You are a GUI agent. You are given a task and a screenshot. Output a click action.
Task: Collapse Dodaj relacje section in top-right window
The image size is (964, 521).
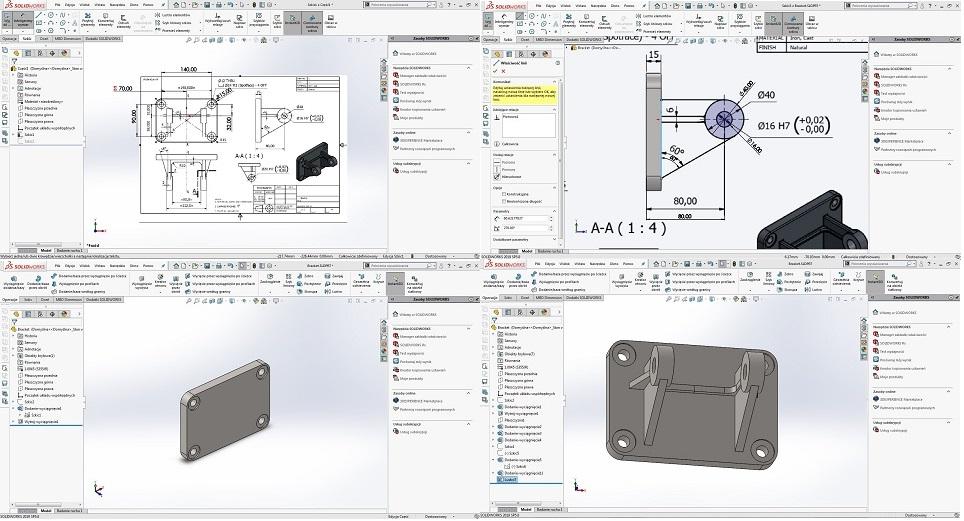[x=554, y=154]
